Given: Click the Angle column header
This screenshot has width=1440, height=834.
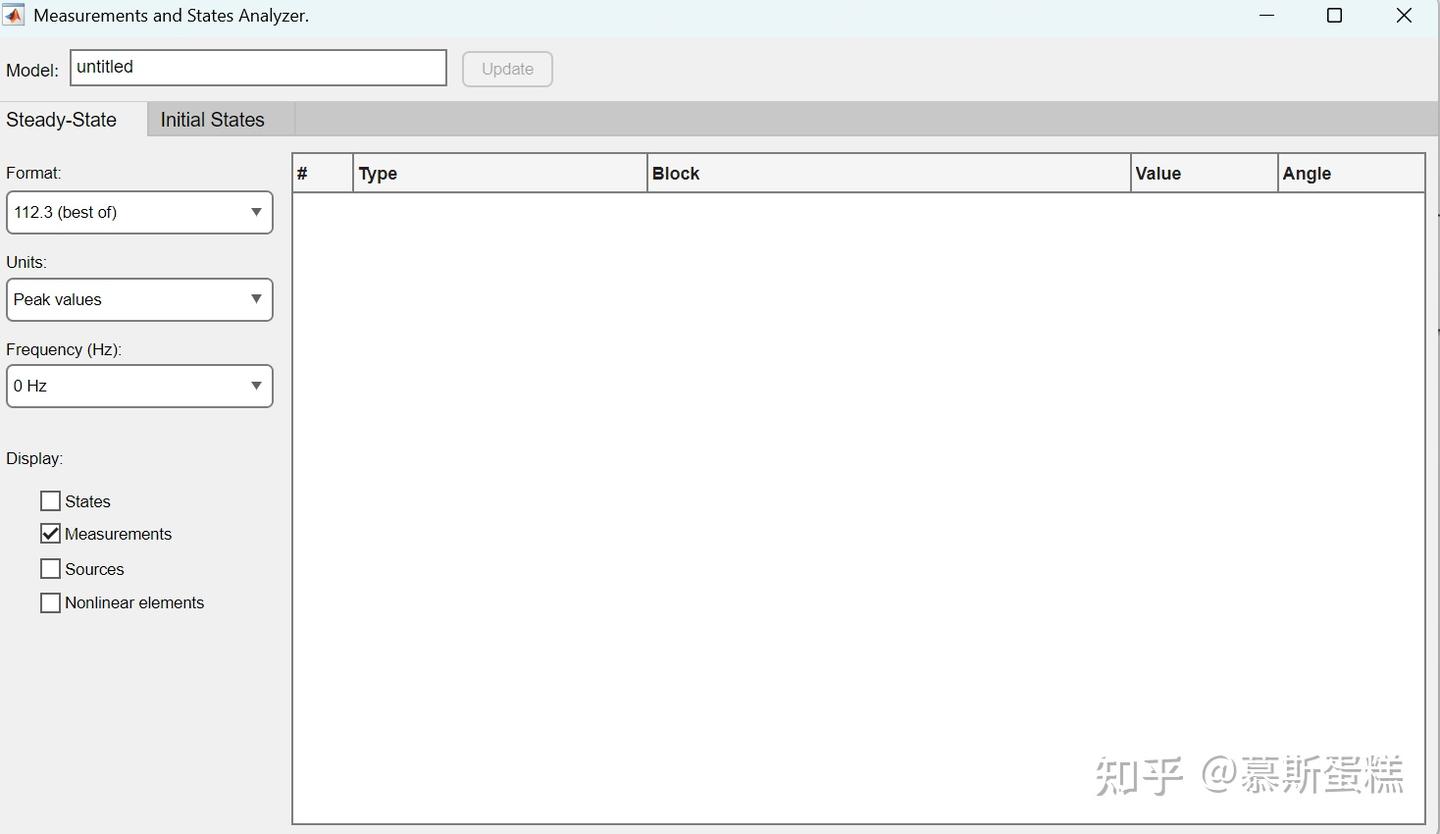Looking at the screenshot, I should click(1351, 173).
